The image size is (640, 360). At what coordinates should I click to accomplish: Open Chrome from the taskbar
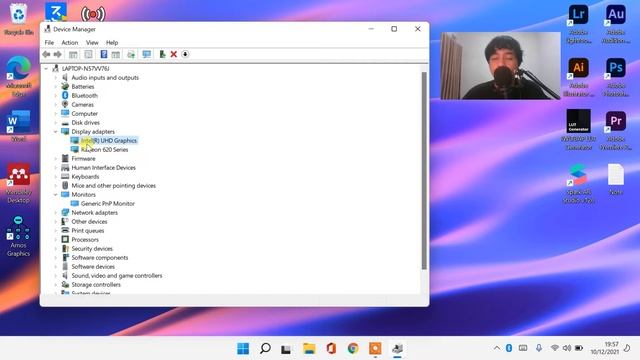pos(353,349)
